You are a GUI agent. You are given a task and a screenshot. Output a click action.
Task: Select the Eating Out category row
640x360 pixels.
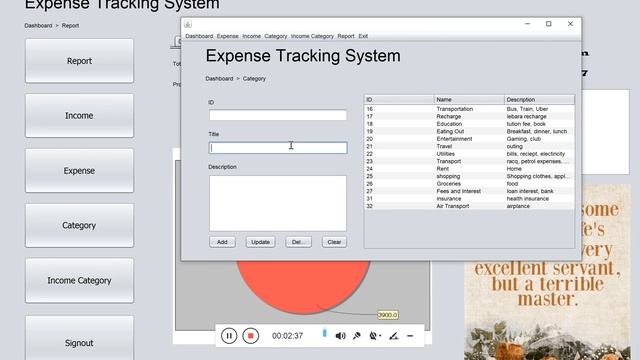tap(469, 131)
